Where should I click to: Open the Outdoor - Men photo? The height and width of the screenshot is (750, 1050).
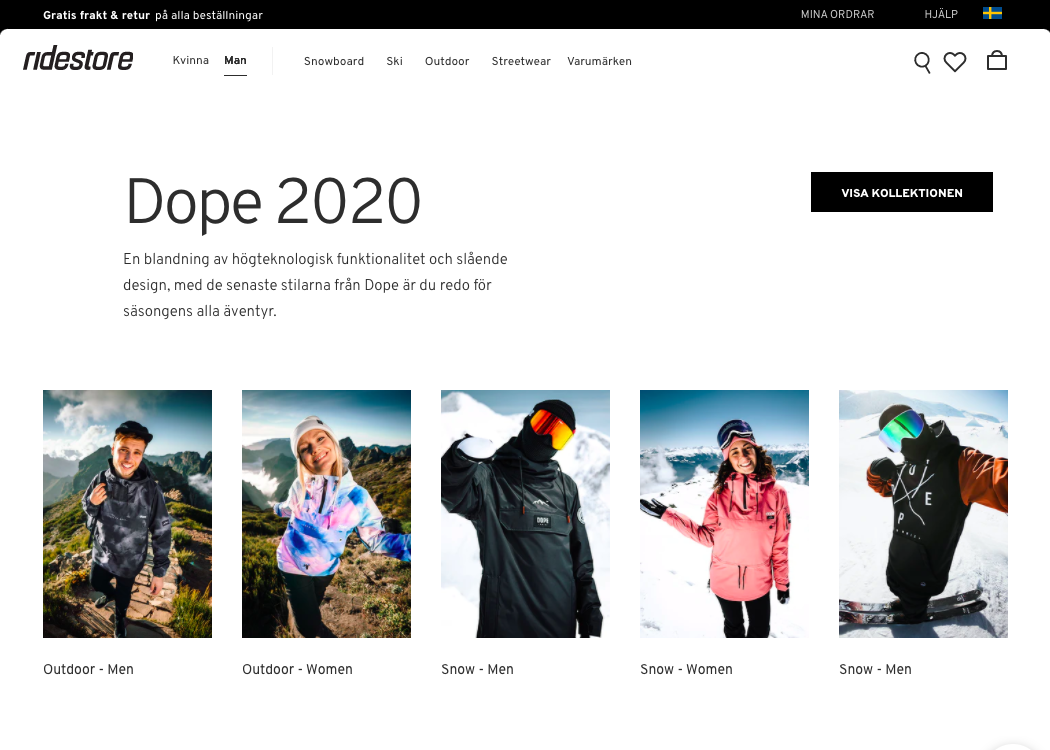coord(127,514)
